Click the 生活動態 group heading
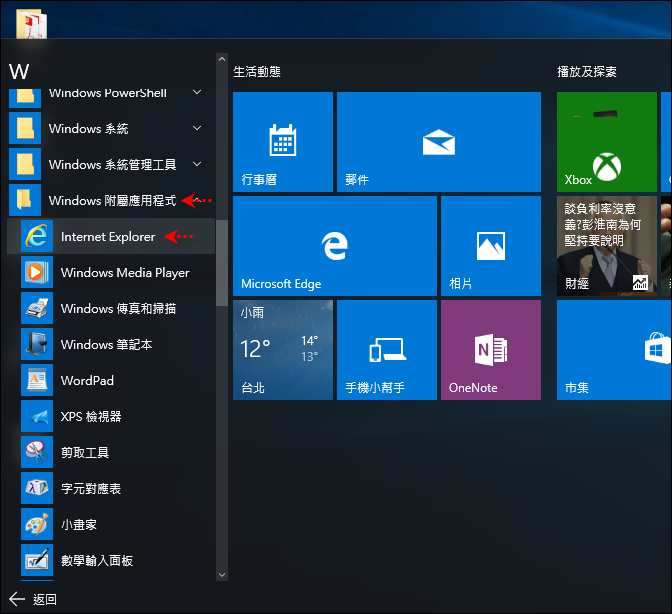The height and width of the screenshot is (614, 672). tap(257, 72)
